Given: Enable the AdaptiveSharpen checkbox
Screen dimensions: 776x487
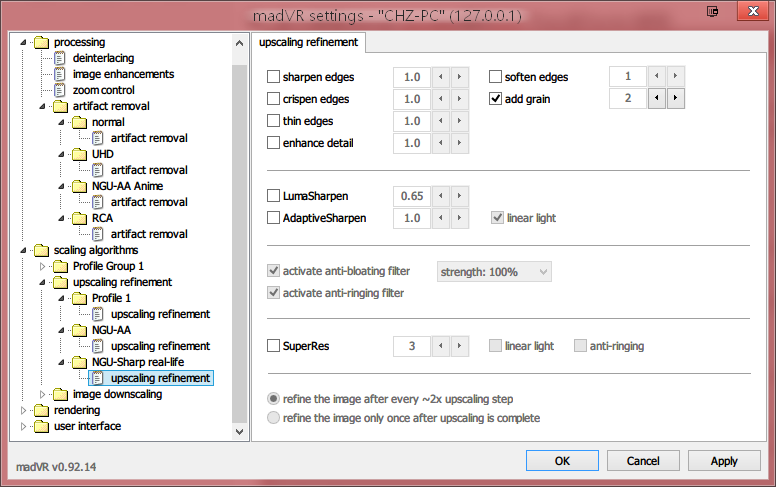Looking at the screenshot, I should 273,218.
